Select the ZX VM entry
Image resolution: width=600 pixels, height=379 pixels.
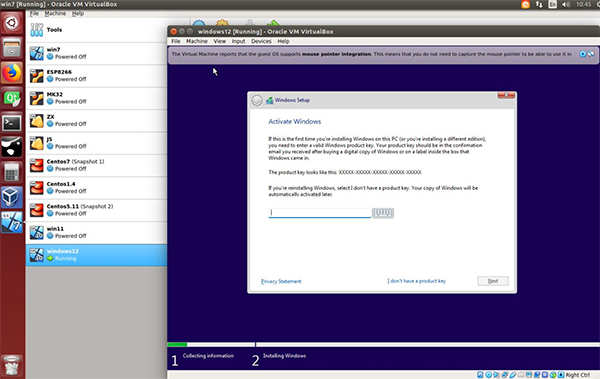click(96, 121)
